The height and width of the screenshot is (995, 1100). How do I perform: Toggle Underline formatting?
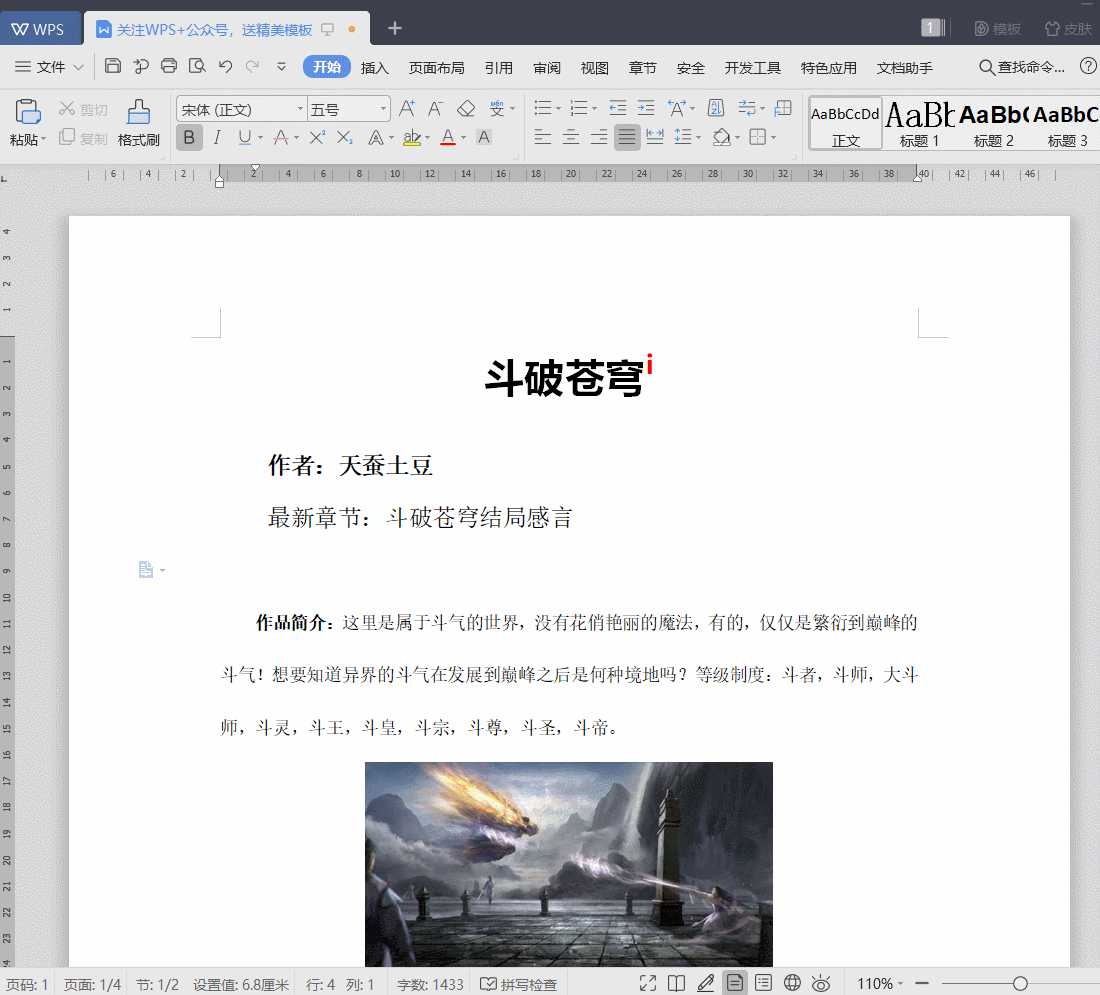(x=244, y=138)
